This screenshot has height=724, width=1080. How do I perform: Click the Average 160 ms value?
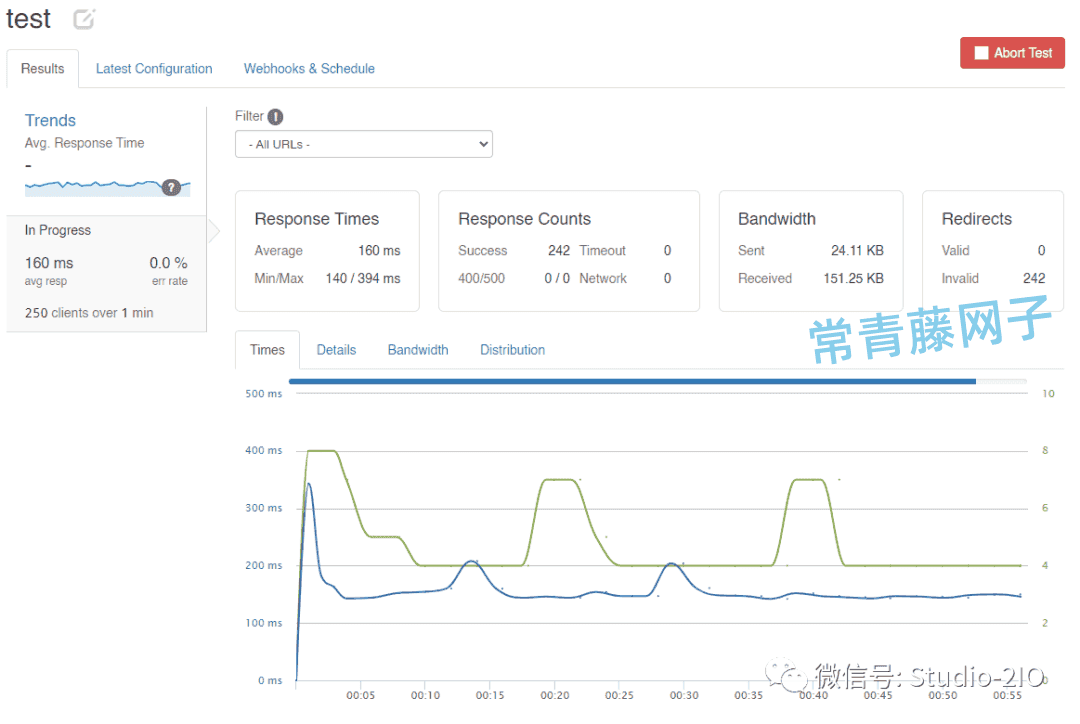coord(379,251)
